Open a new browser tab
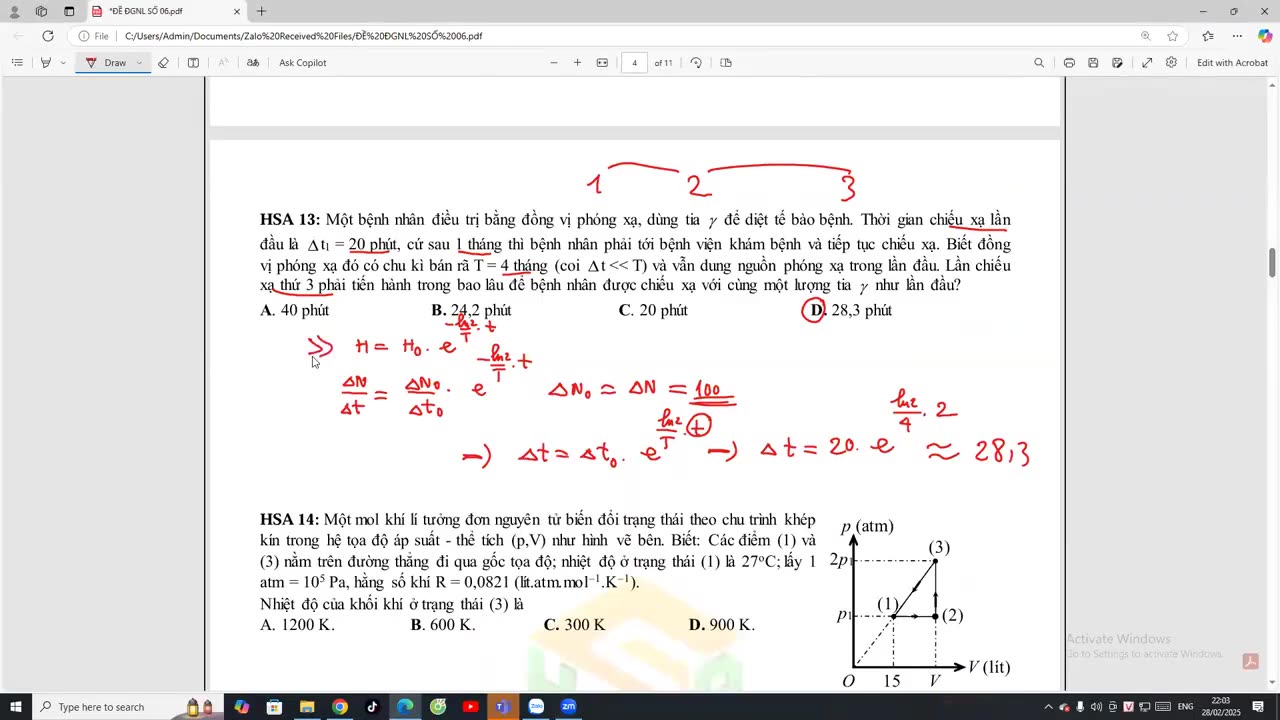The height and width of the screenshot is (720, 1280). 261,11
